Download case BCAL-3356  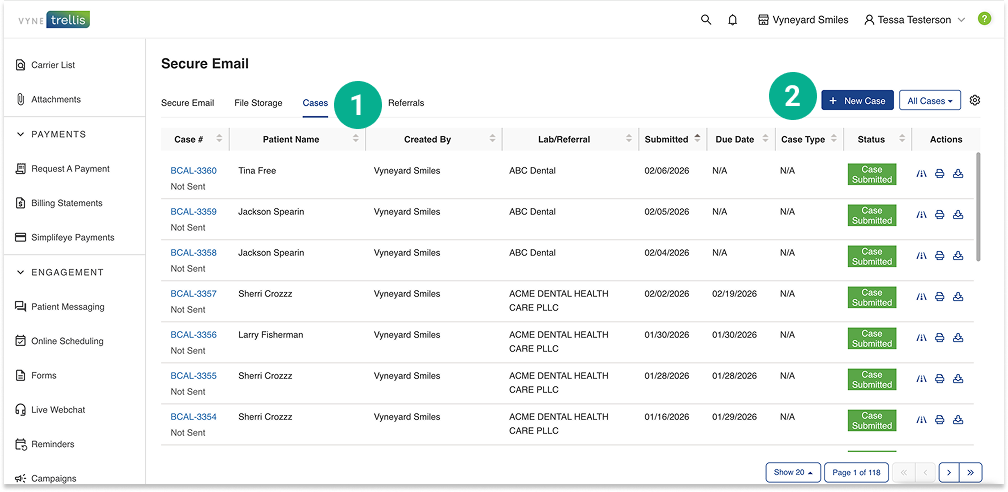958,338
